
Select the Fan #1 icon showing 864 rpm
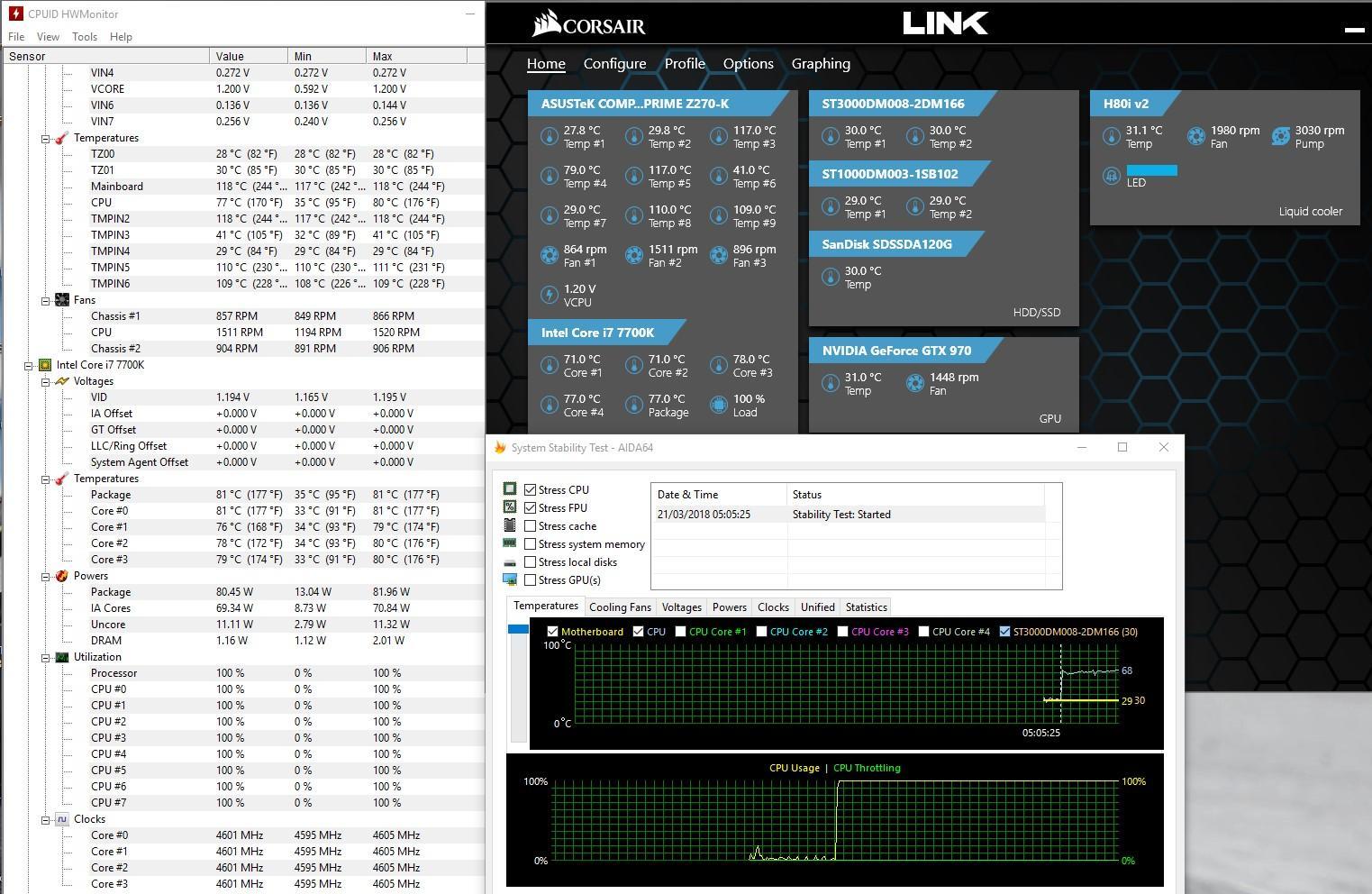tap(549, 256)
